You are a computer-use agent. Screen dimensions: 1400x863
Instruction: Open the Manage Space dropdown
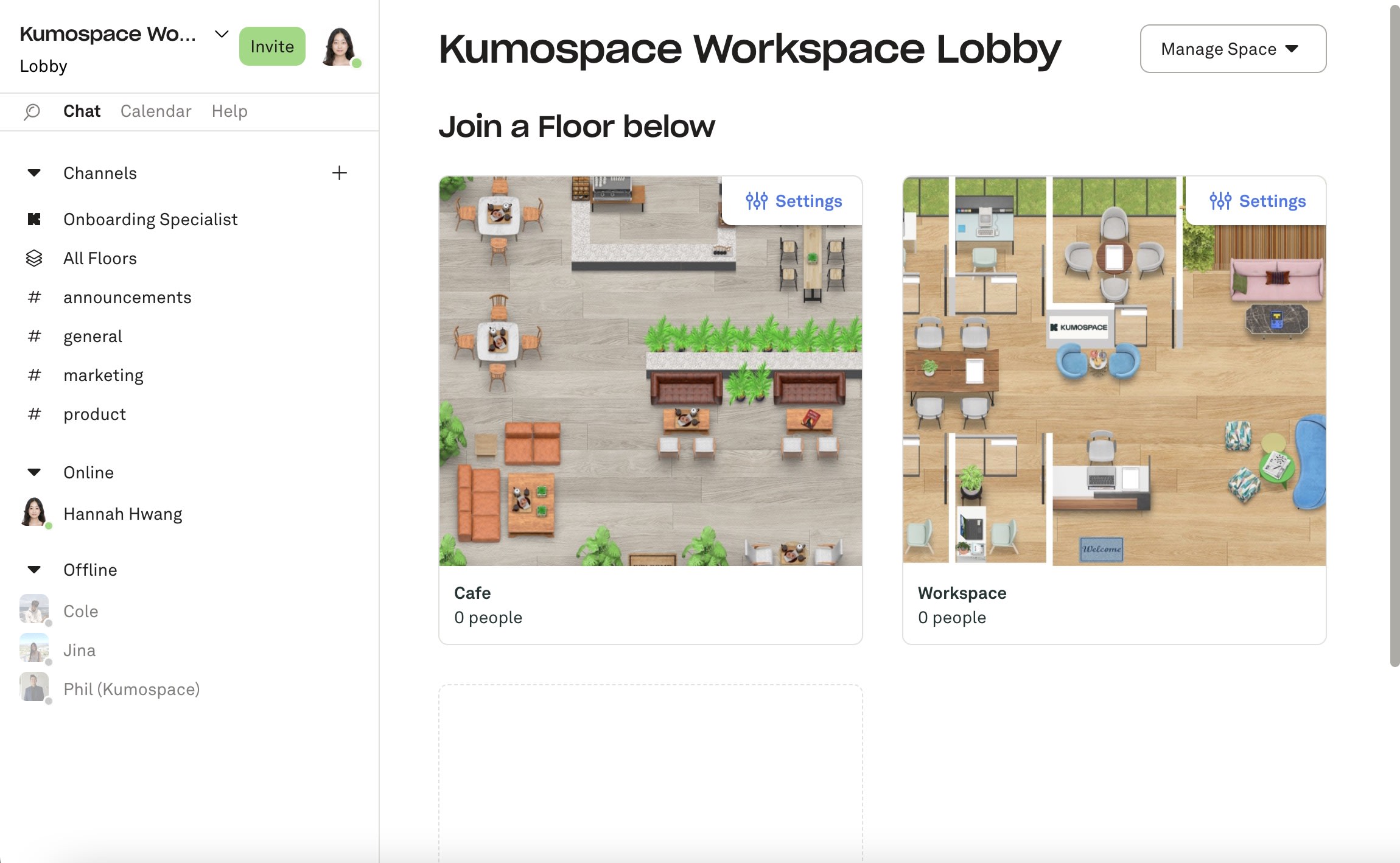click(1233, 49)
